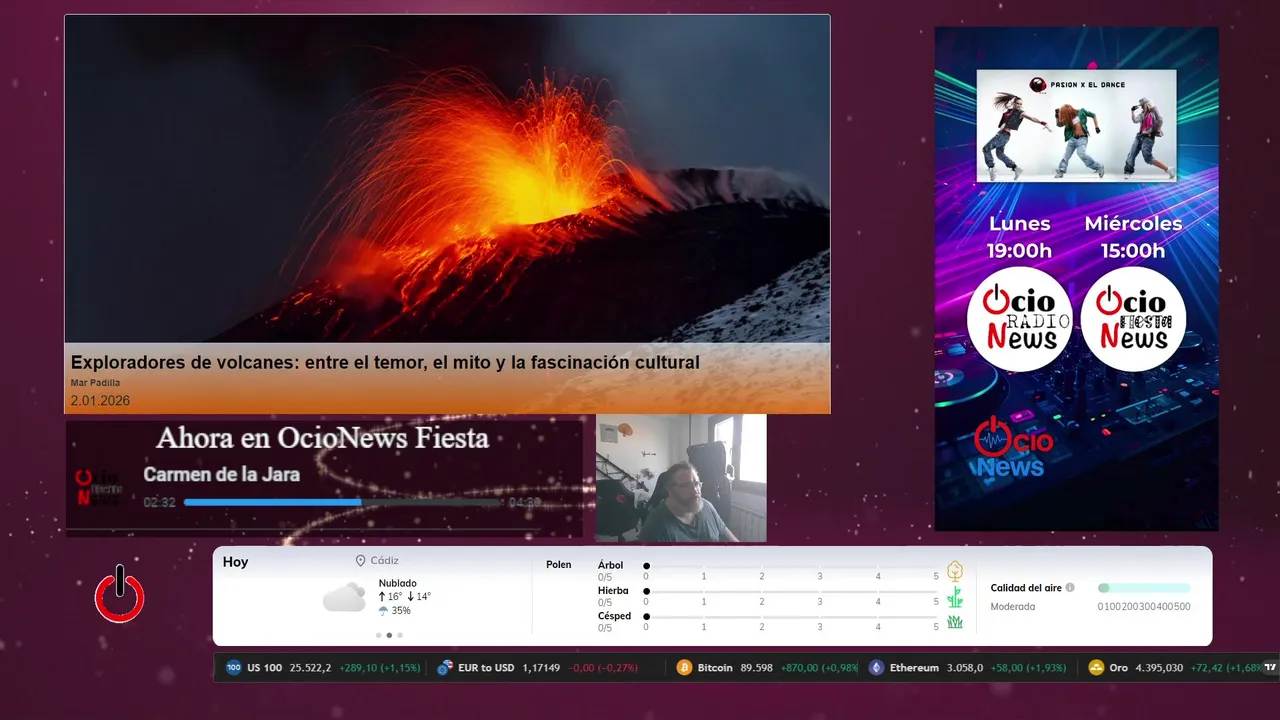Click the second weather carousel dot
The height and width of the screenshot is (720, 1280).
coord(389,635)
